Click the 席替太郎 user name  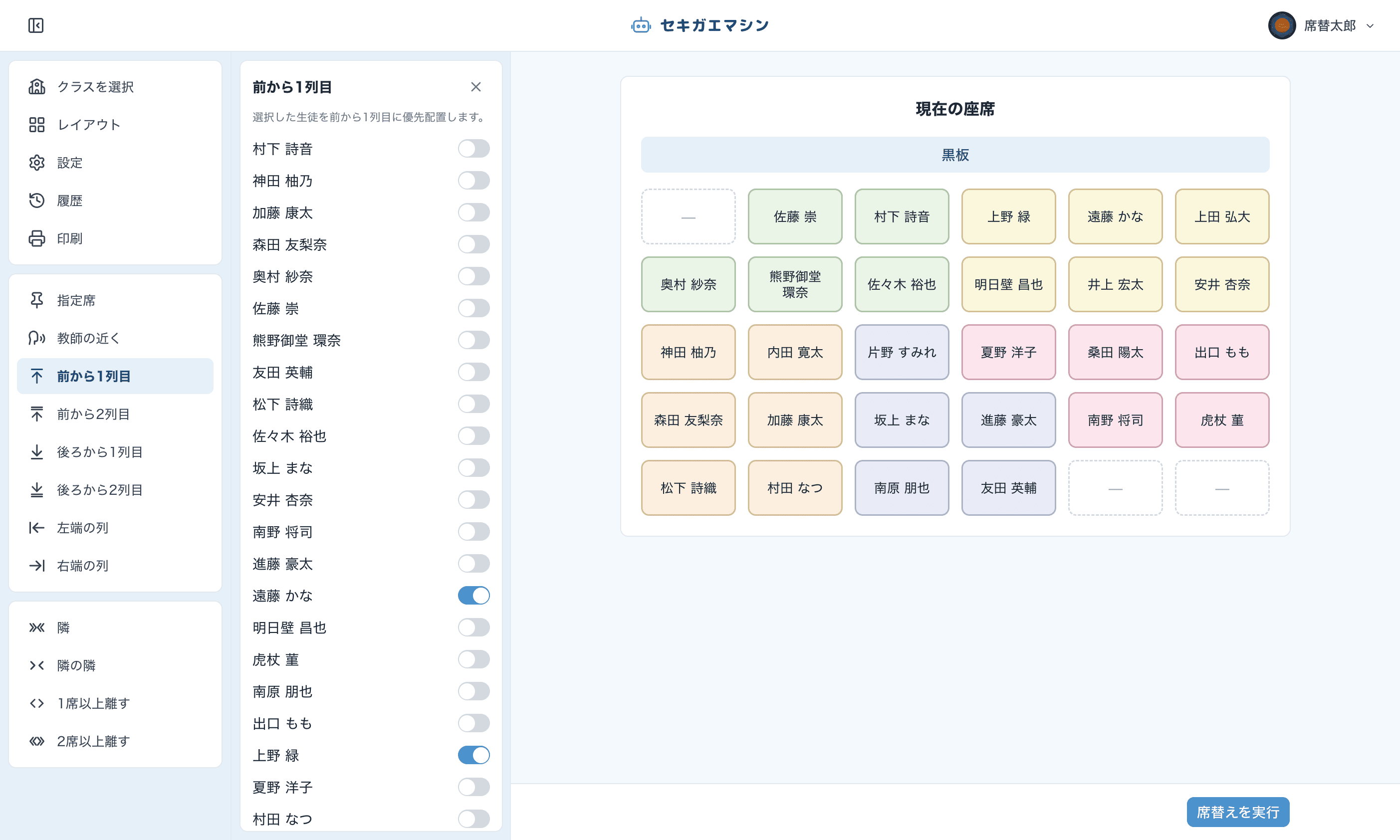pos(1329,26)
